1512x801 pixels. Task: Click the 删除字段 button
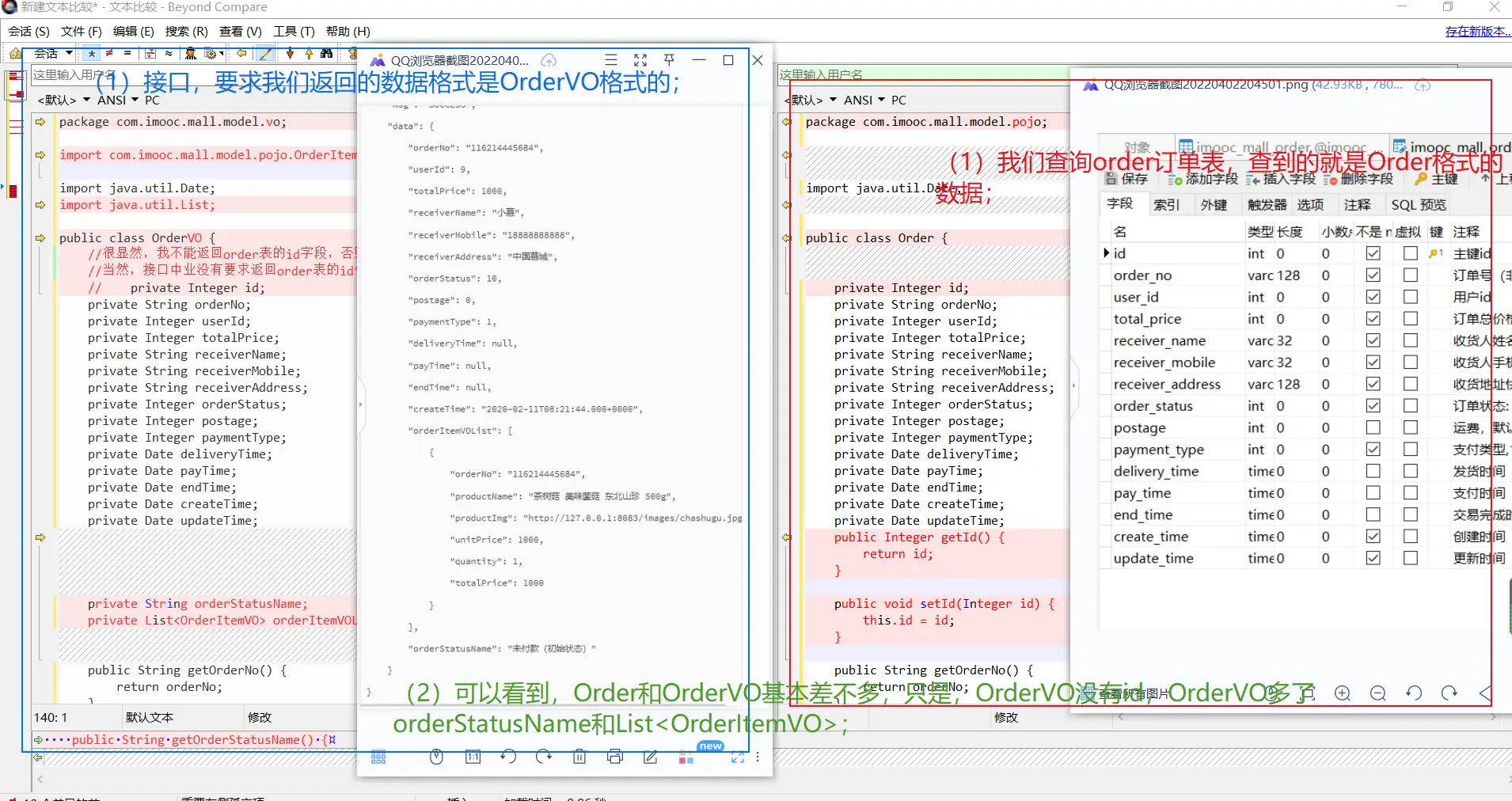click(x=1358, y=179)
